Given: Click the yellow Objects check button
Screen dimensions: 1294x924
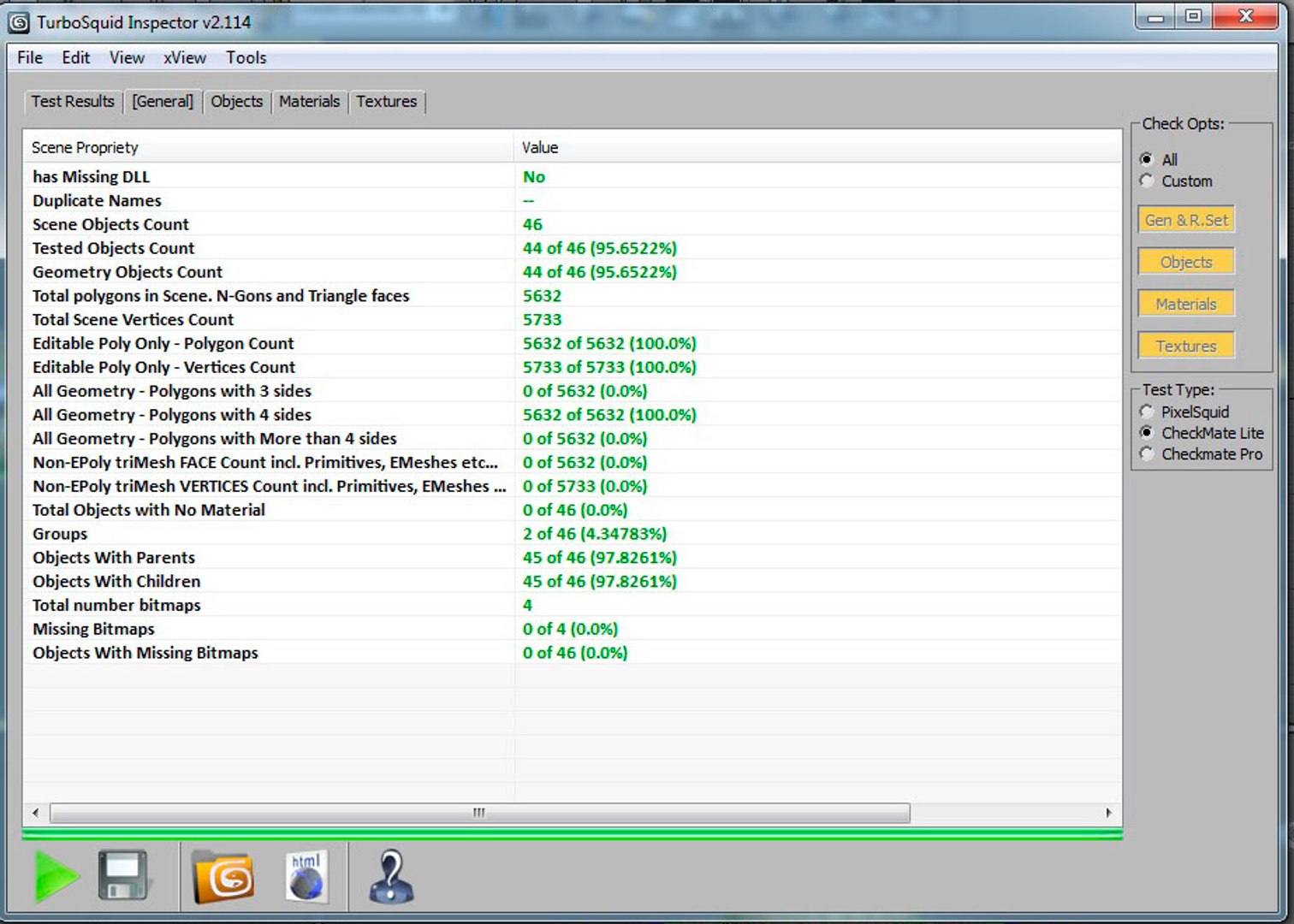Looking at the screenshot, I should pyautogui.click(x=1186, y=262).
